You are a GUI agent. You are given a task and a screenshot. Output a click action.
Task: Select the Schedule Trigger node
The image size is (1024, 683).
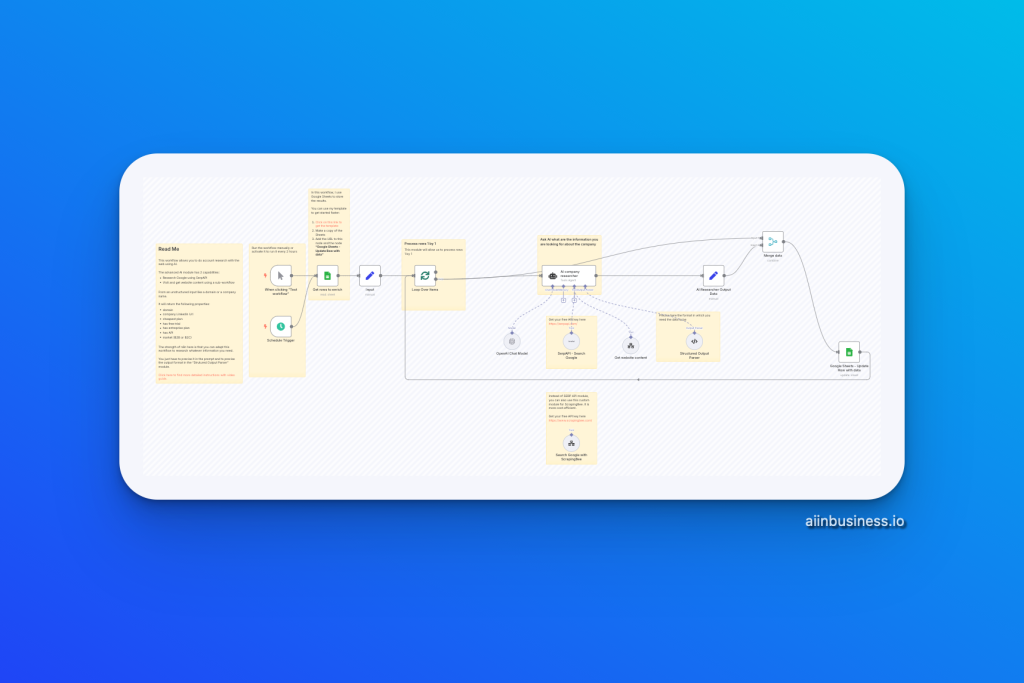(x=281, y=325)
